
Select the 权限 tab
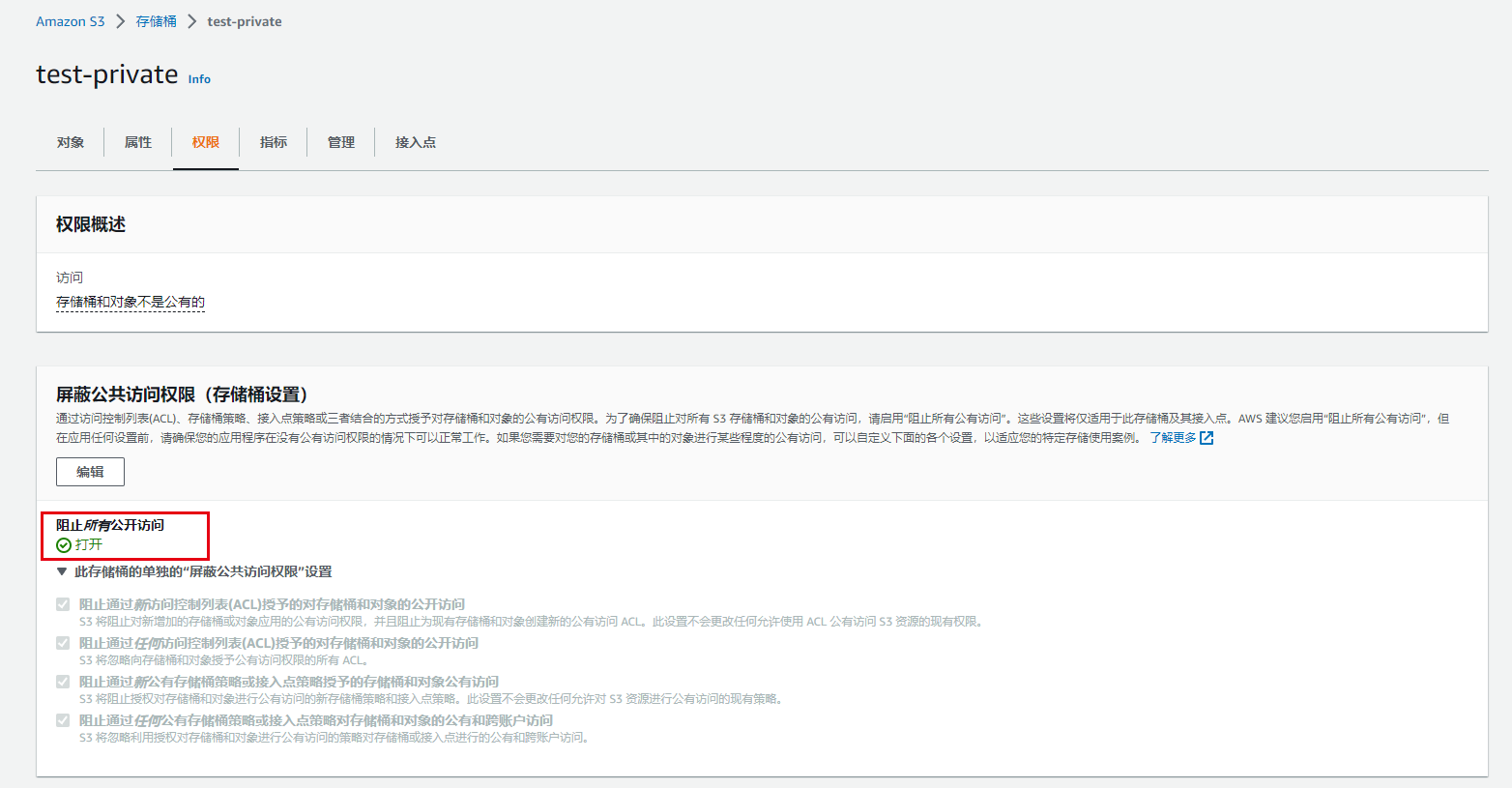206,142
